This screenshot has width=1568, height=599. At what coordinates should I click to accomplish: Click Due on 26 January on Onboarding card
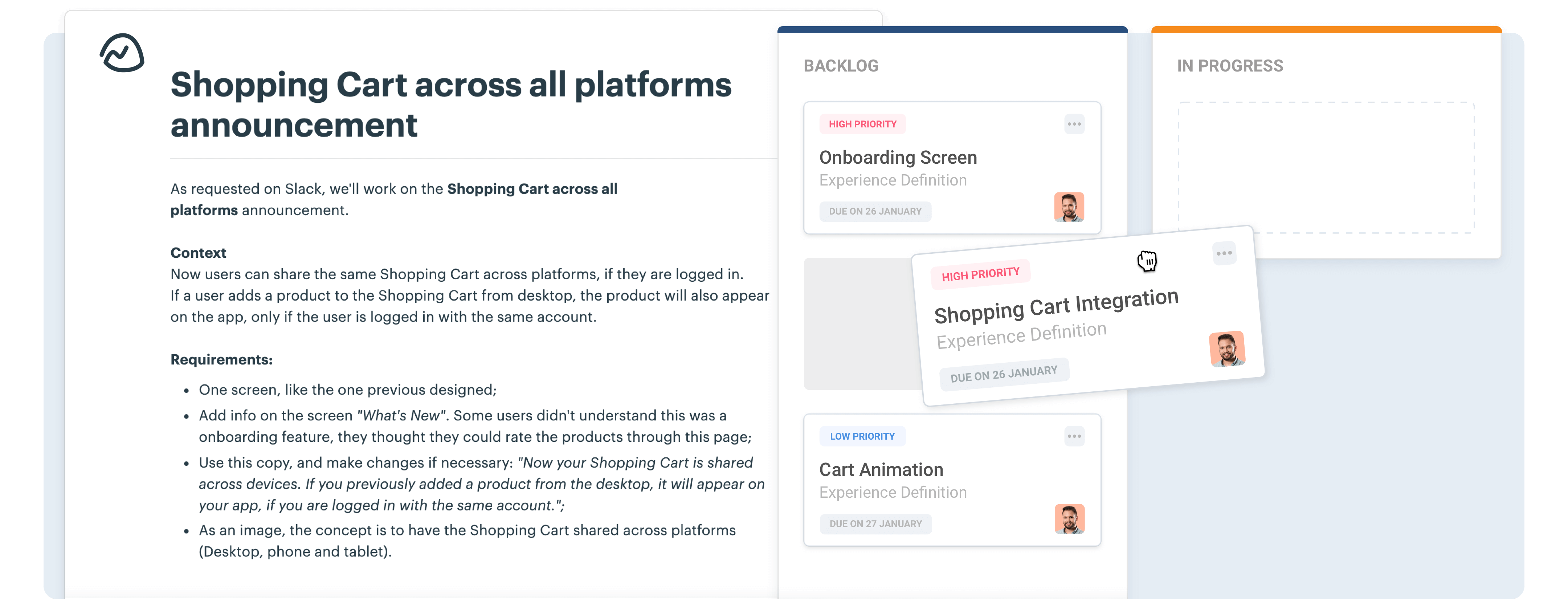875,211
